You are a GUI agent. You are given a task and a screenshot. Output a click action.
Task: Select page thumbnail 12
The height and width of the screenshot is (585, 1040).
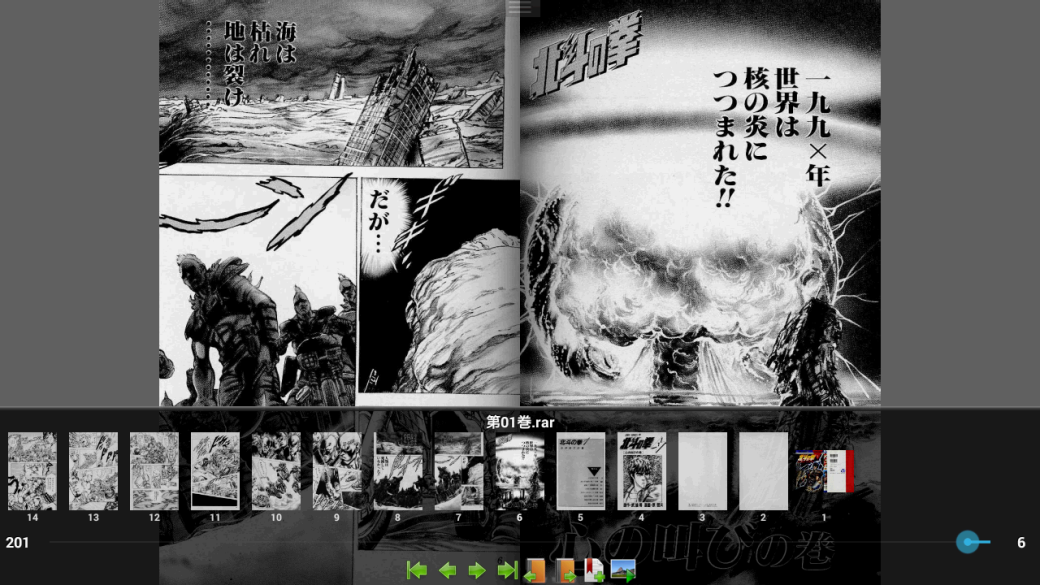pos(154,471)
